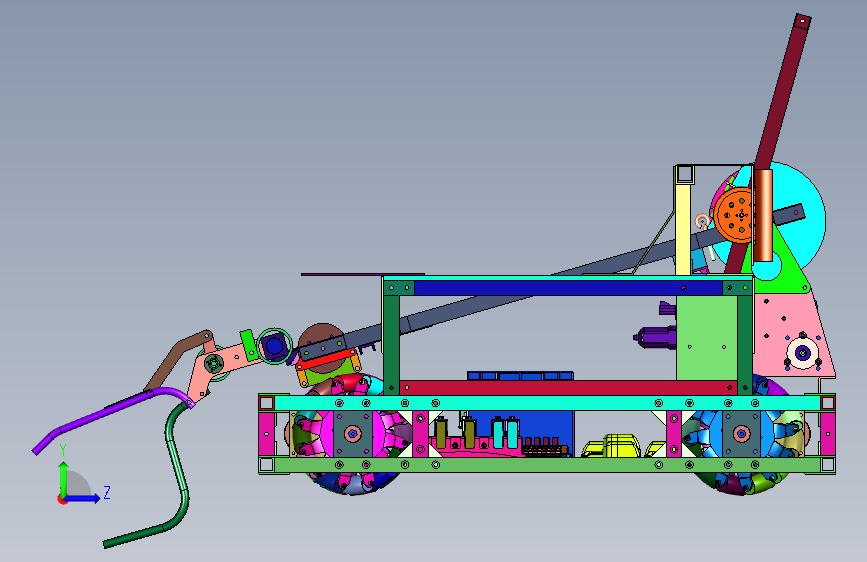Select the small red bar on the arm bracket

(x=326, y=360)
